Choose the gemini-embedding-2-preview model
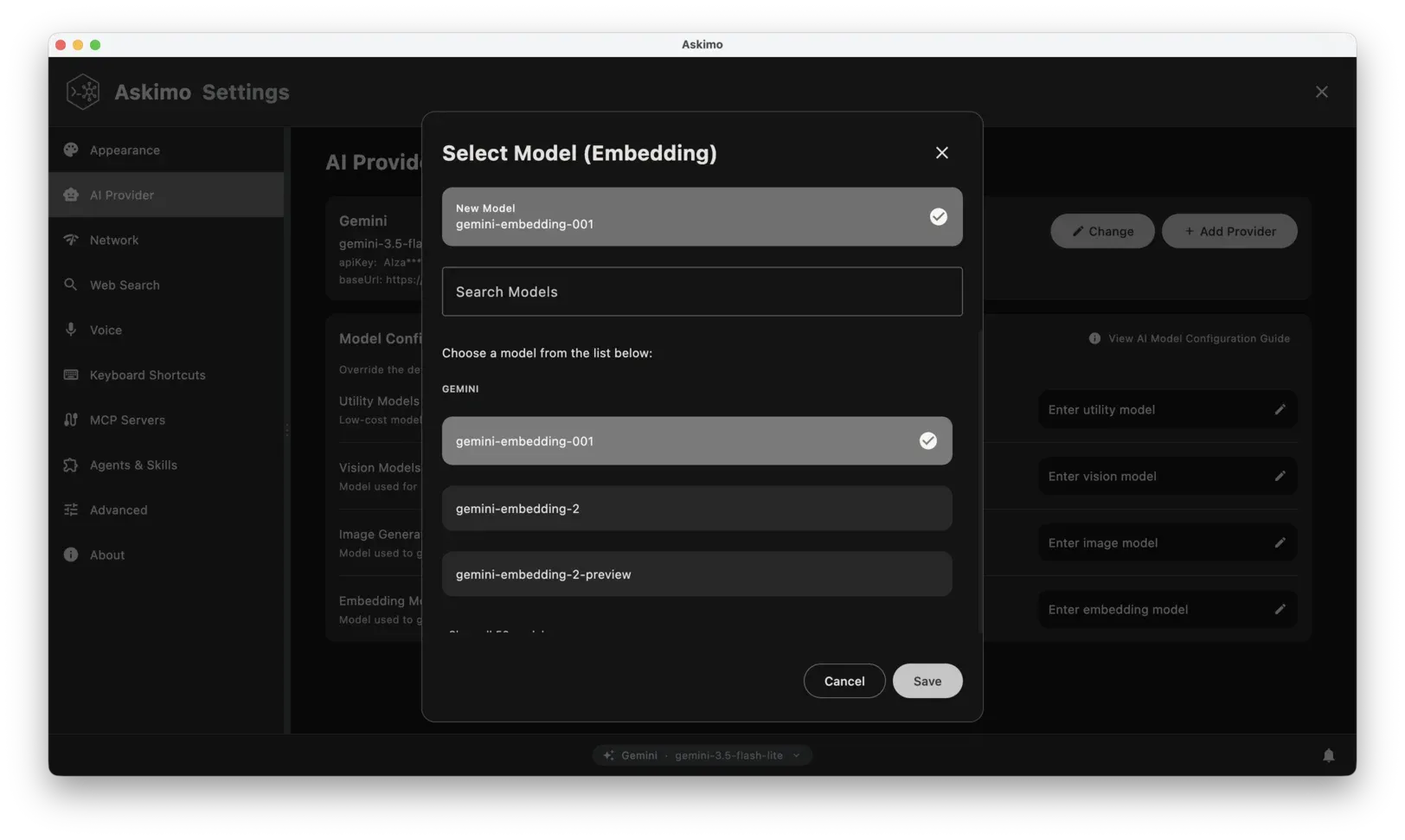The height and width of the screenshot is (840, 1405). [x=696, y=574]
